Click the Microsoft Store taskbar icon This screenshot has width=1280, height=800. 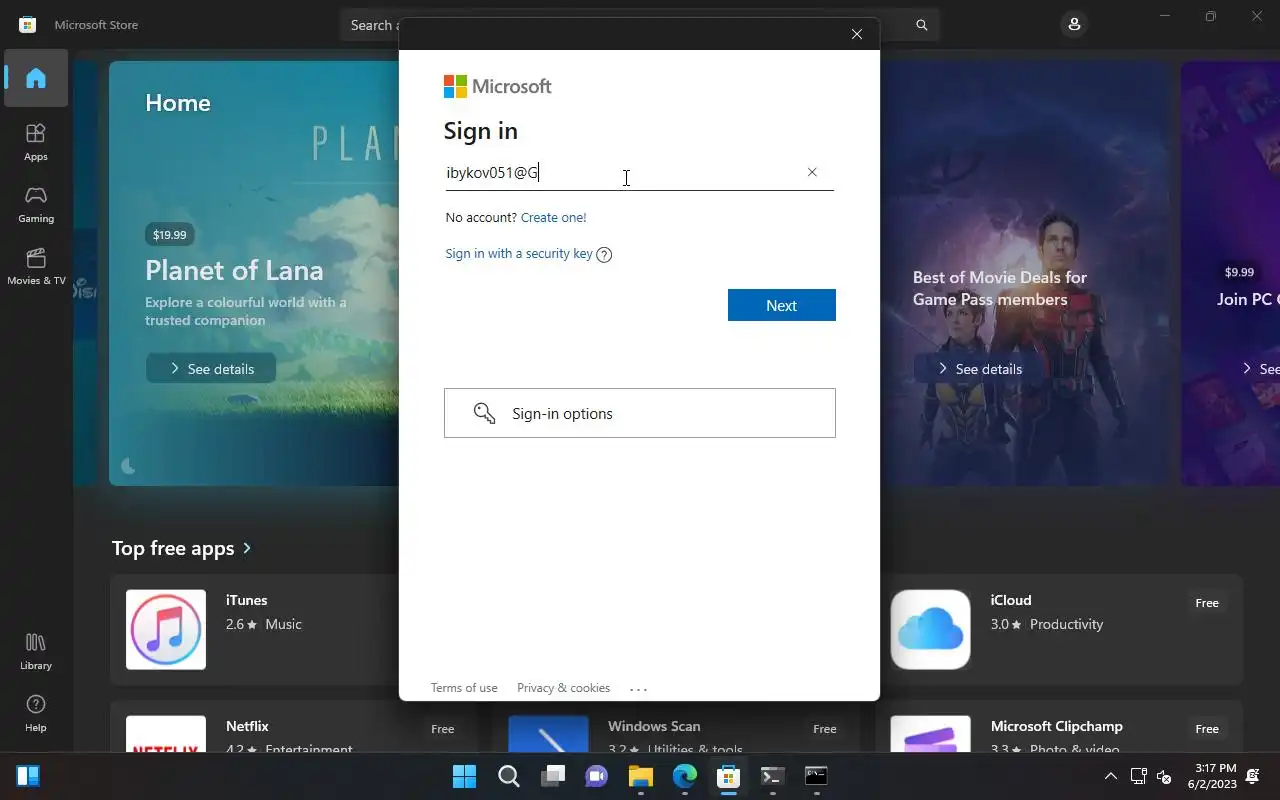729,776
